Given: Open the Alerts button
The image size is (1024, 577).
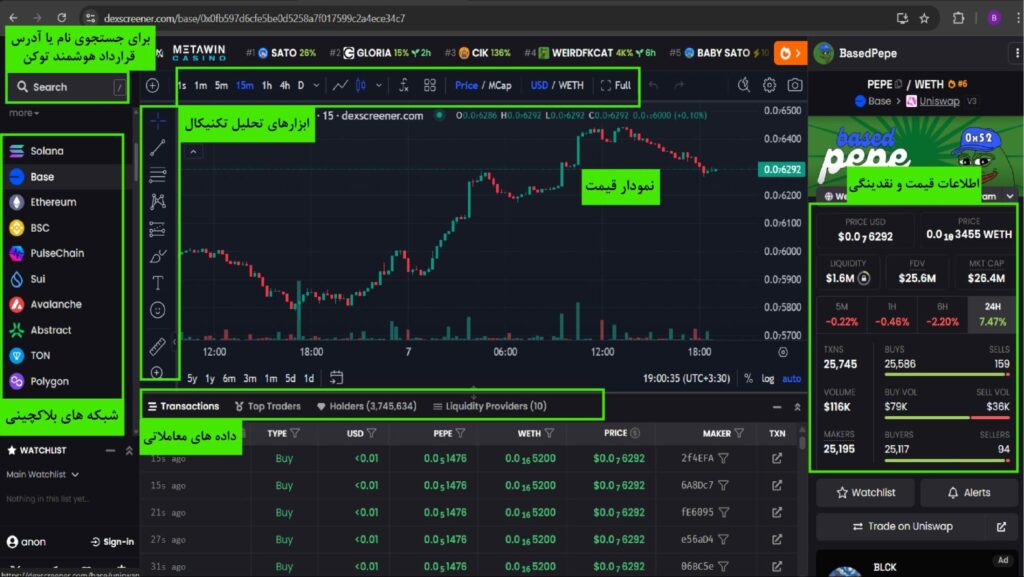Looking at the screenshot, I should [x=968, y=493].
